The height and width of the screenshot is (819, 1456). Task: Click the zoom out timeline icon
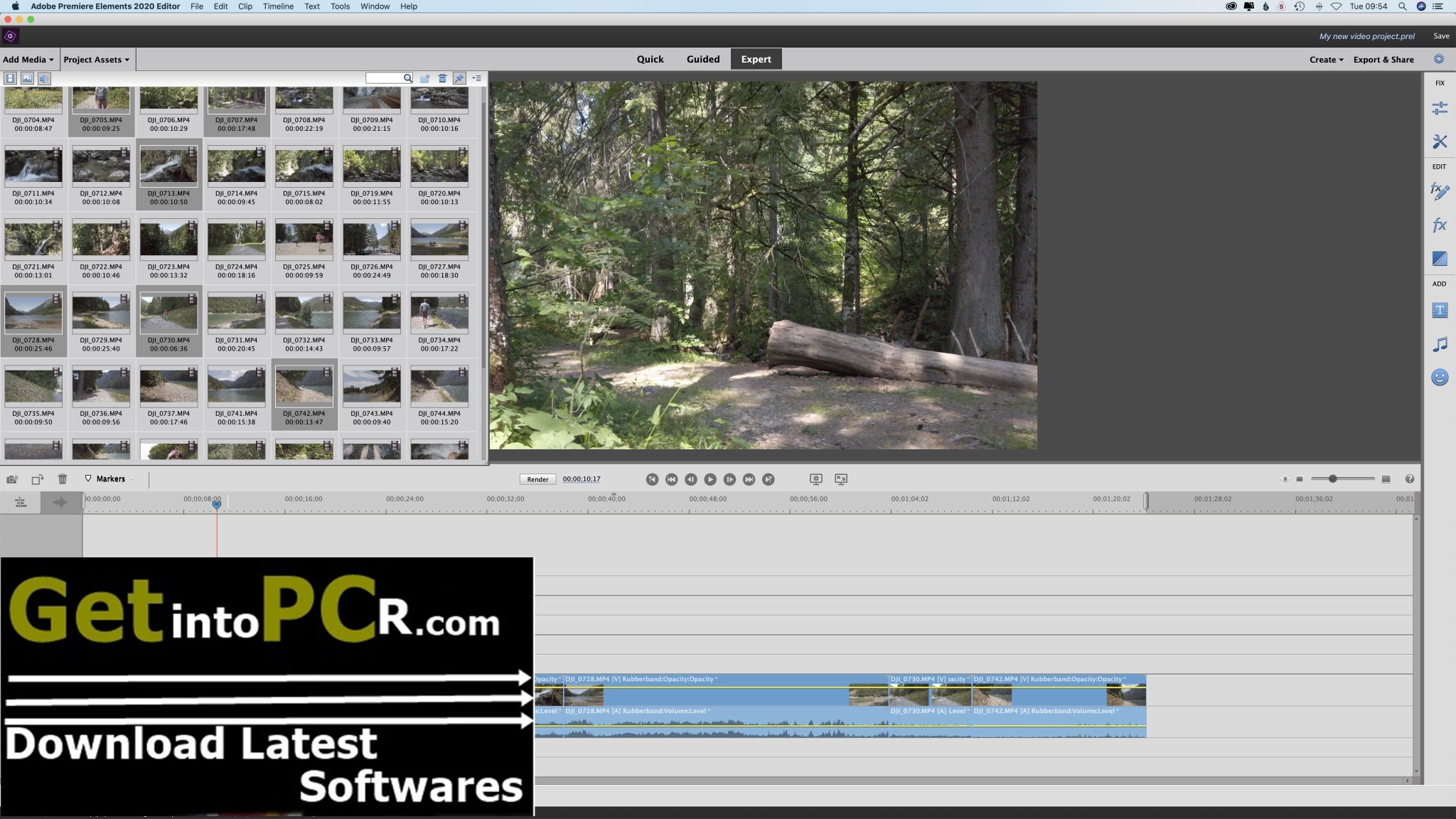[x=1300, y=479]
